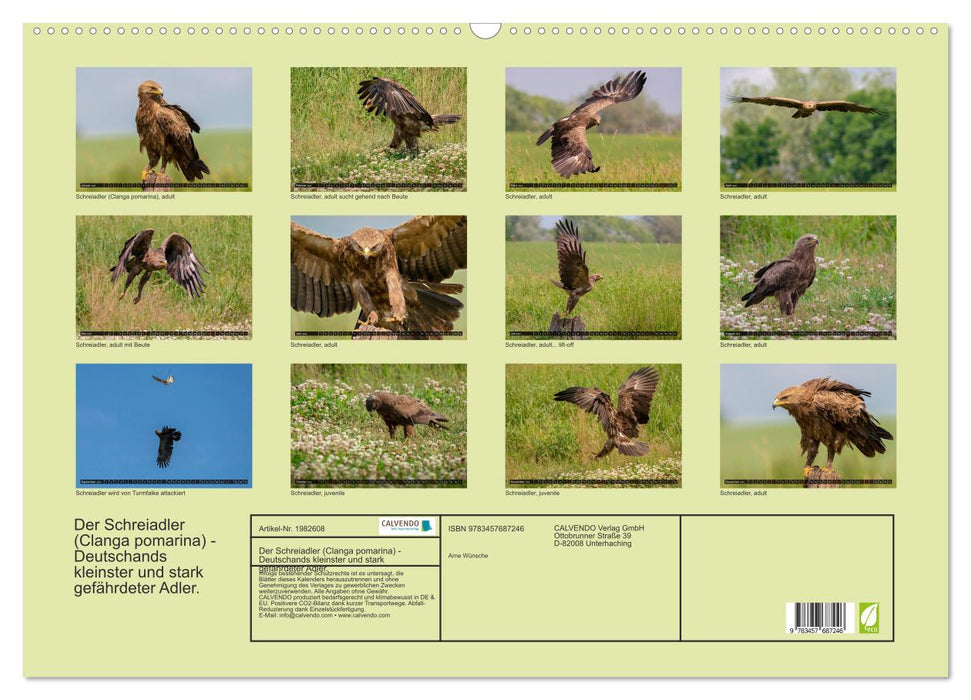This screenshot has height=700, width=971.
Task: Select the 'adult mit Beute' photo
Action: click(x=164, y=277)
